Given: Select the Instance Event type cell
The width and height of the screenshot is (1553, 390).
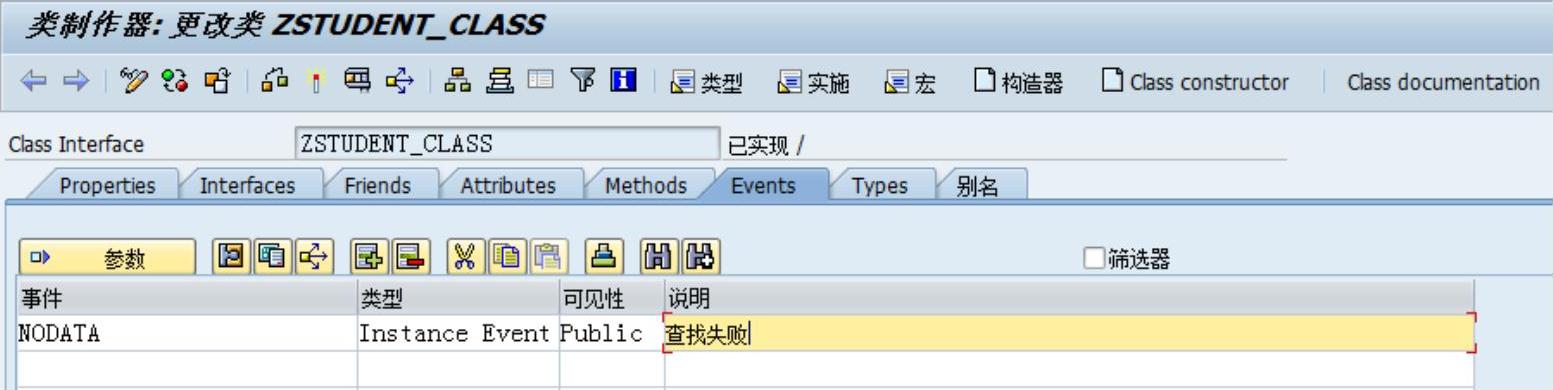Looking at the screenshot, I should coord(458,333).
